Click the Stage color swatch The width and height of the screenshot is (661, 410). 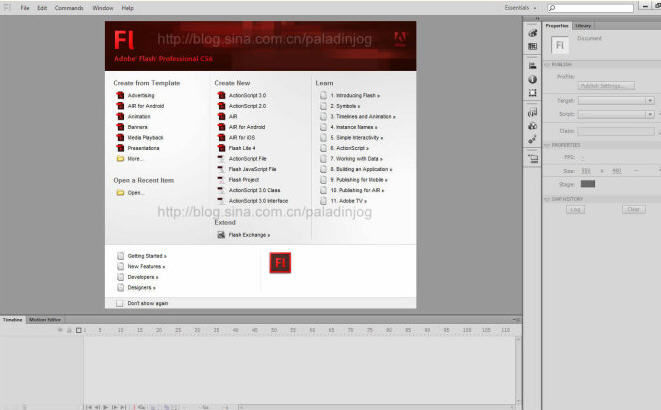pos(588,184)
